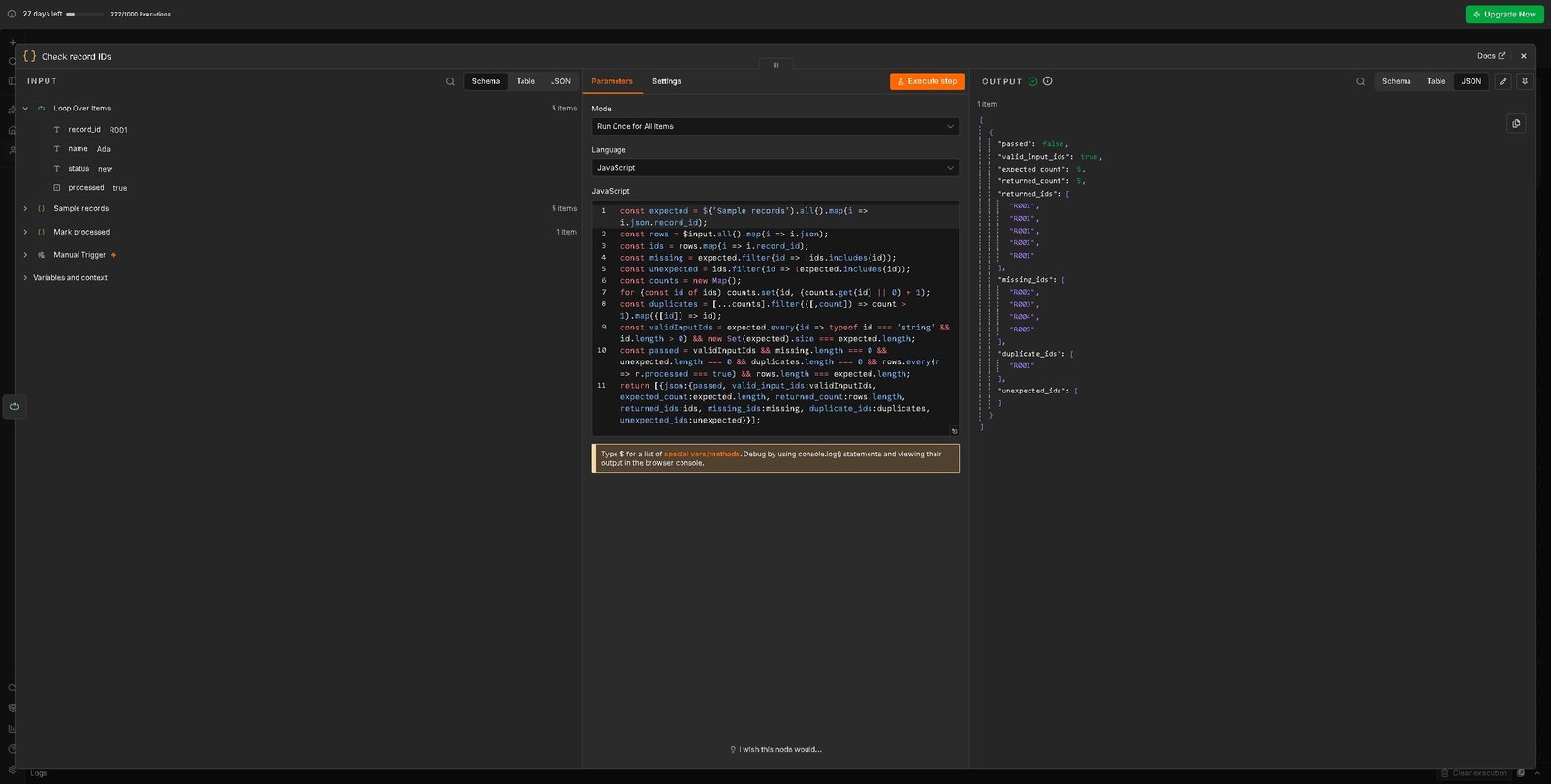This screenshot has width=1551, height=784.
Task: Collapse the Loop Over Items tree node
Action: pos(25,109)
